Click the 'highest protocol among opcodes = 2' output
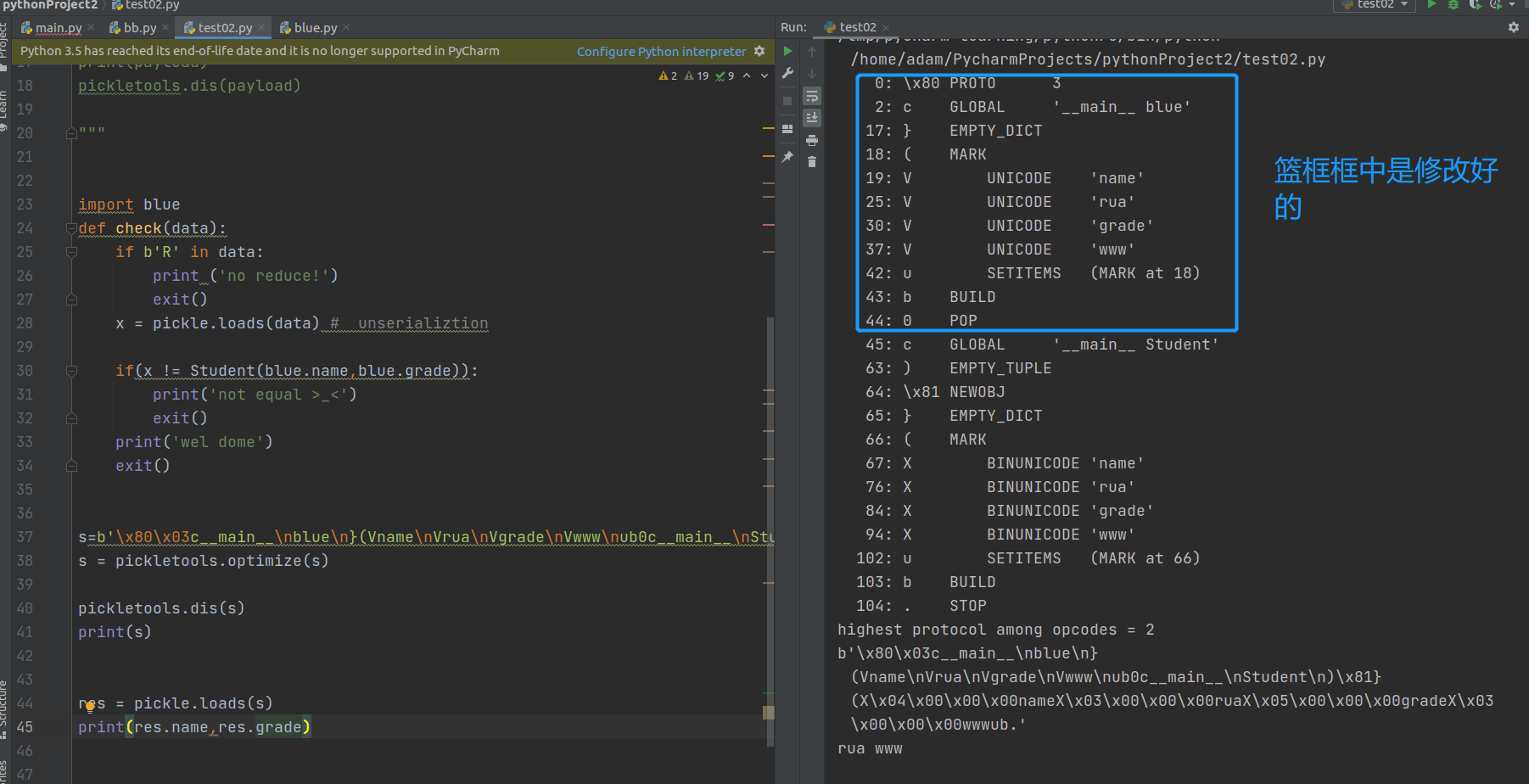Viewport: 1529px width, 784px height. pyautogui.click(x=996, y=630)
